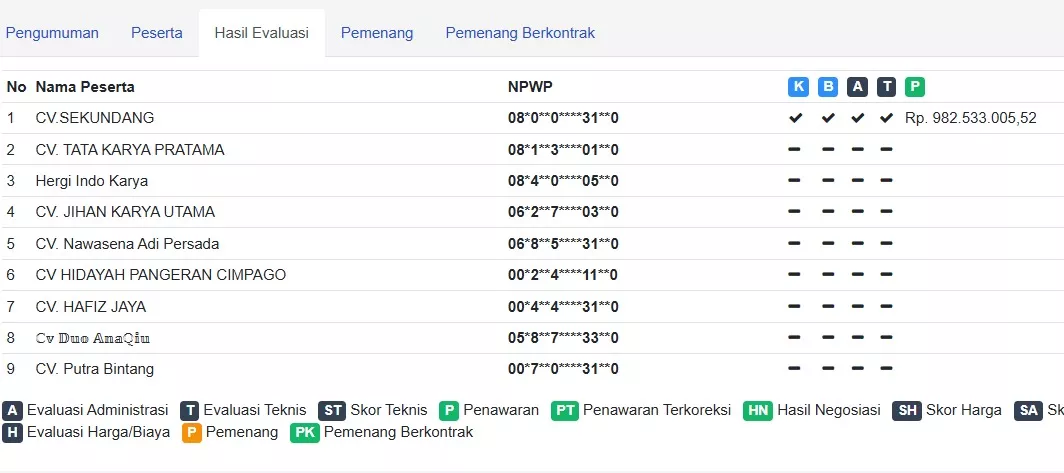
Task: Click the blue B badge column header
Action: pos(828,87)
